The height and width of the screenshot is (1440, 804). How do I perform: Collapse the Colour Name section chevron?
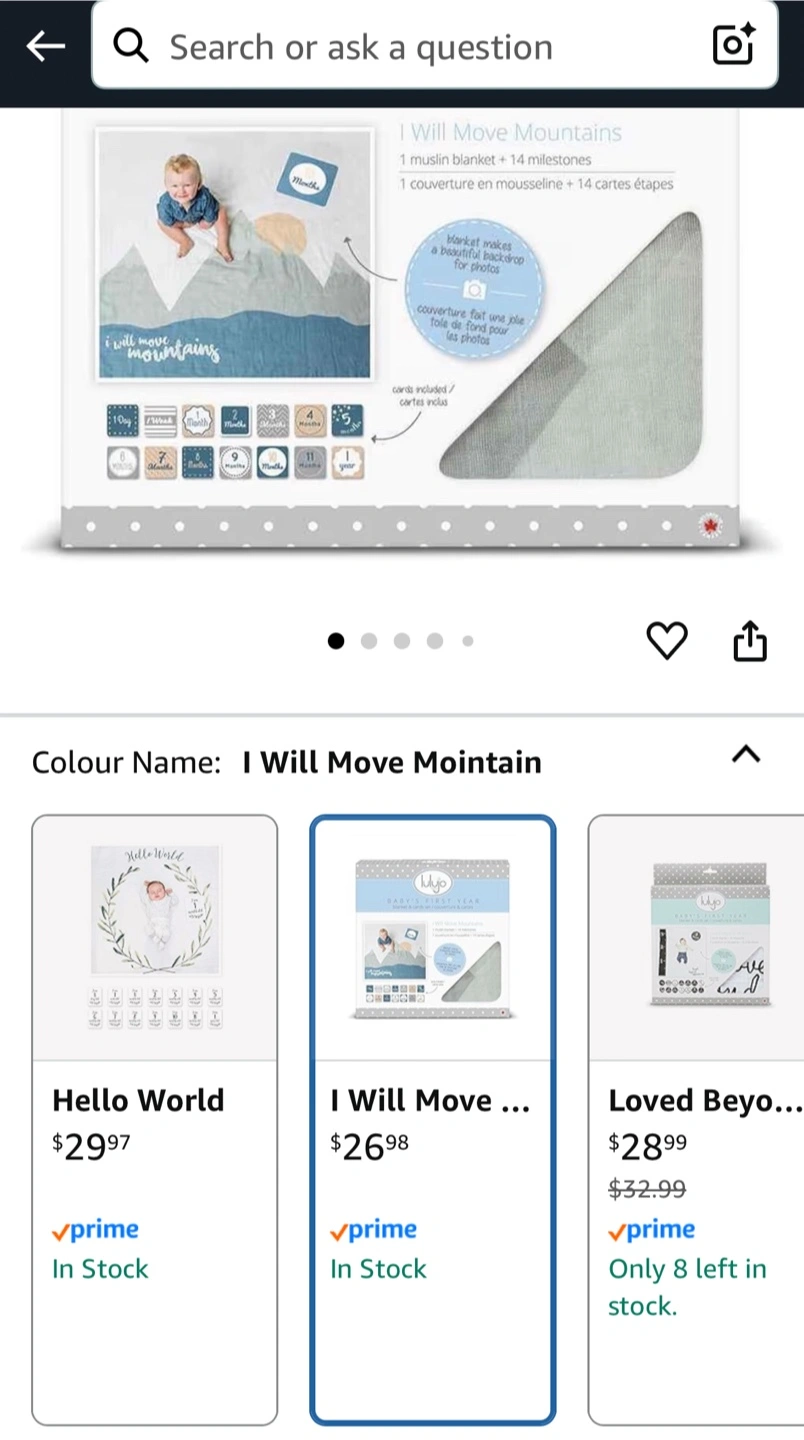(746, 755)
